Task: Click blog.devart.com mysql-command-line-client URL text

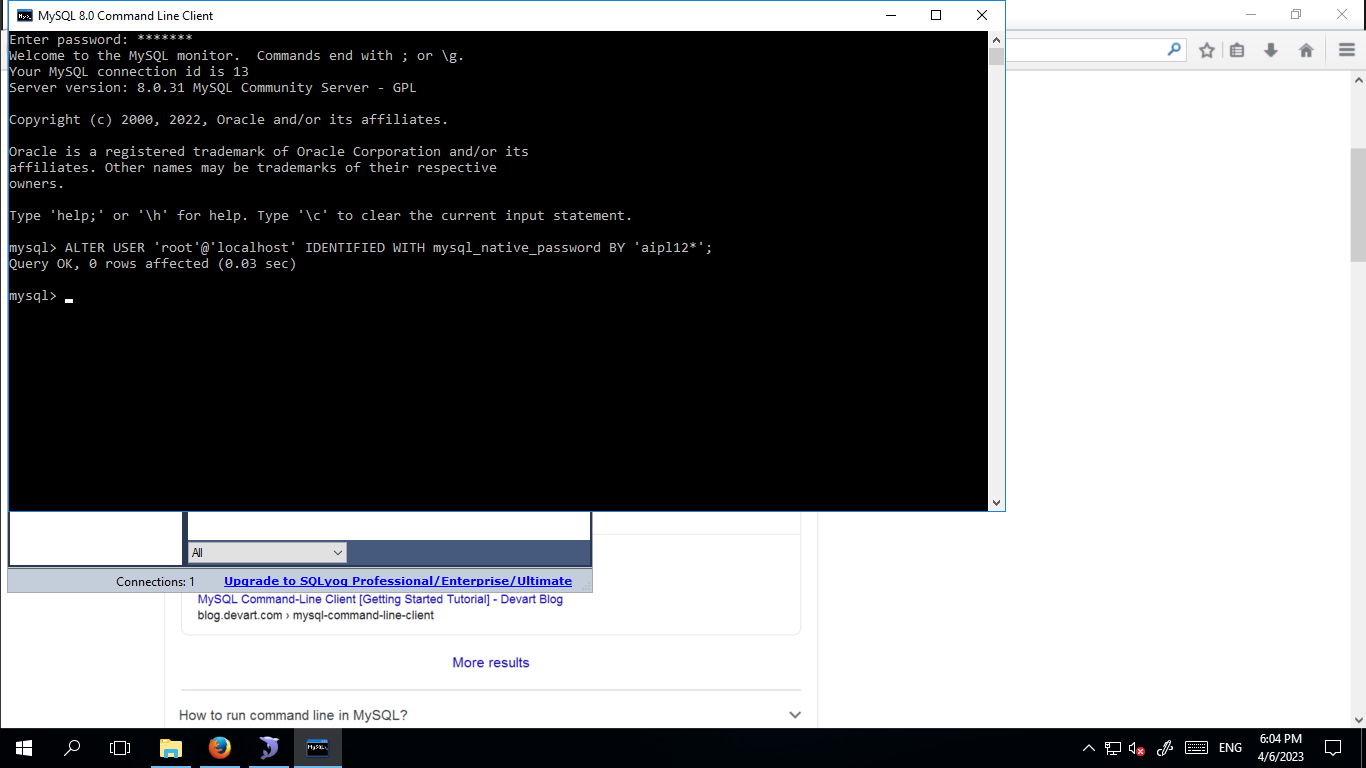Action: 316,615
